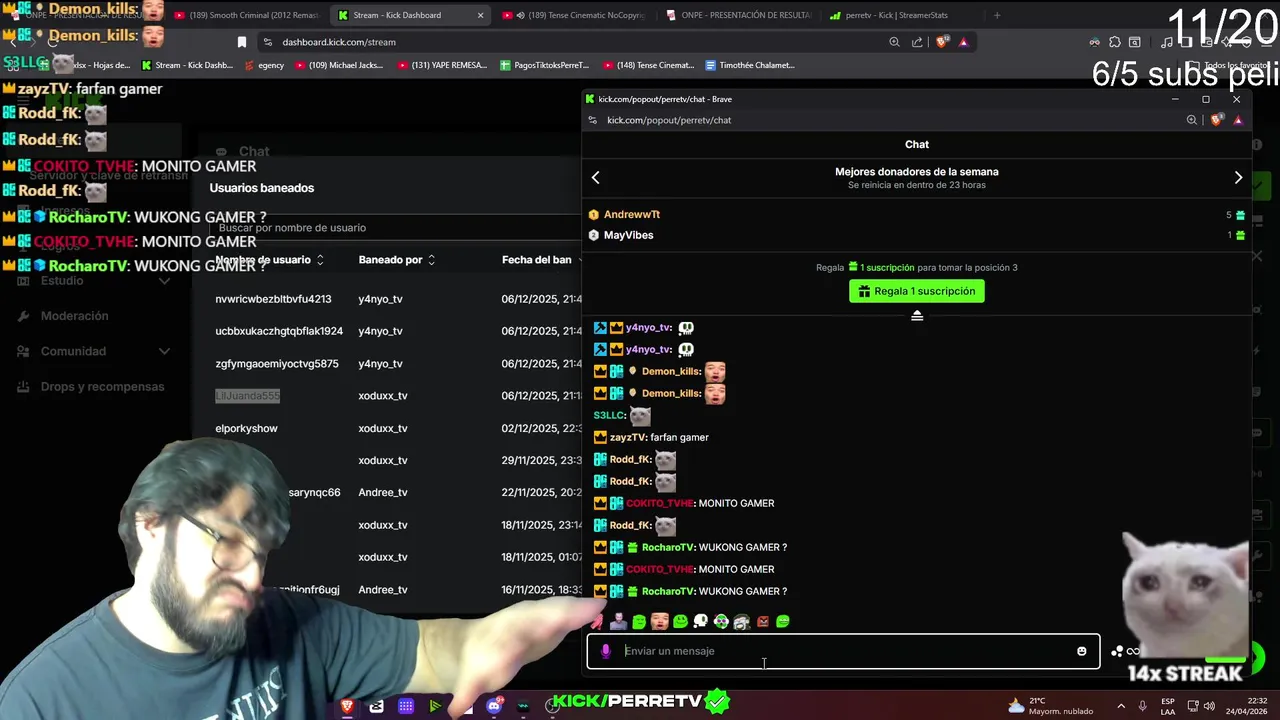Click Regala 1 suscripción button
The width and height of the screenshot is (1280, 720).
pos(917,291)
